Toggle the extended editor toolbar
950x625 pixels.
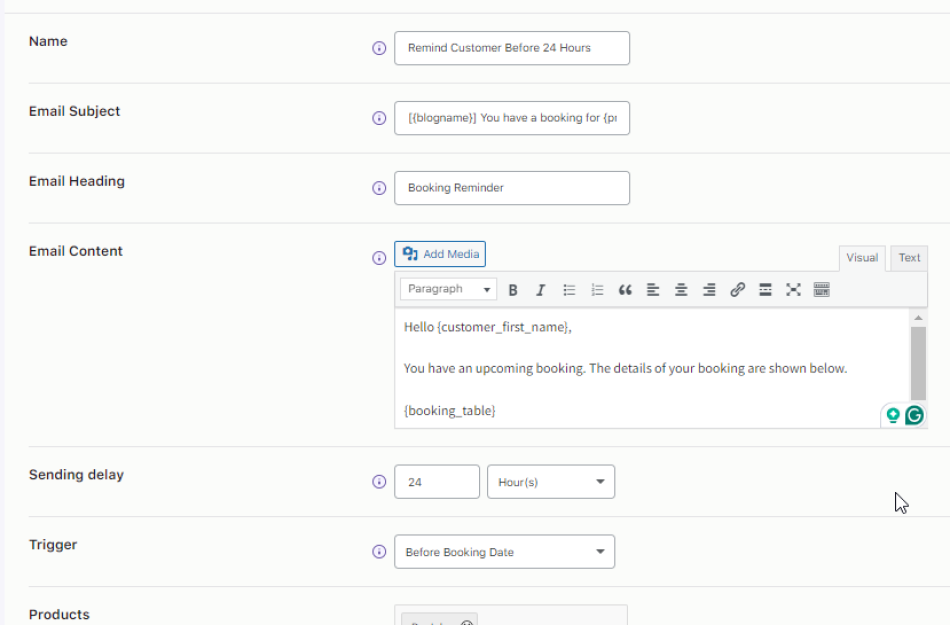click(x=821, y=289)
